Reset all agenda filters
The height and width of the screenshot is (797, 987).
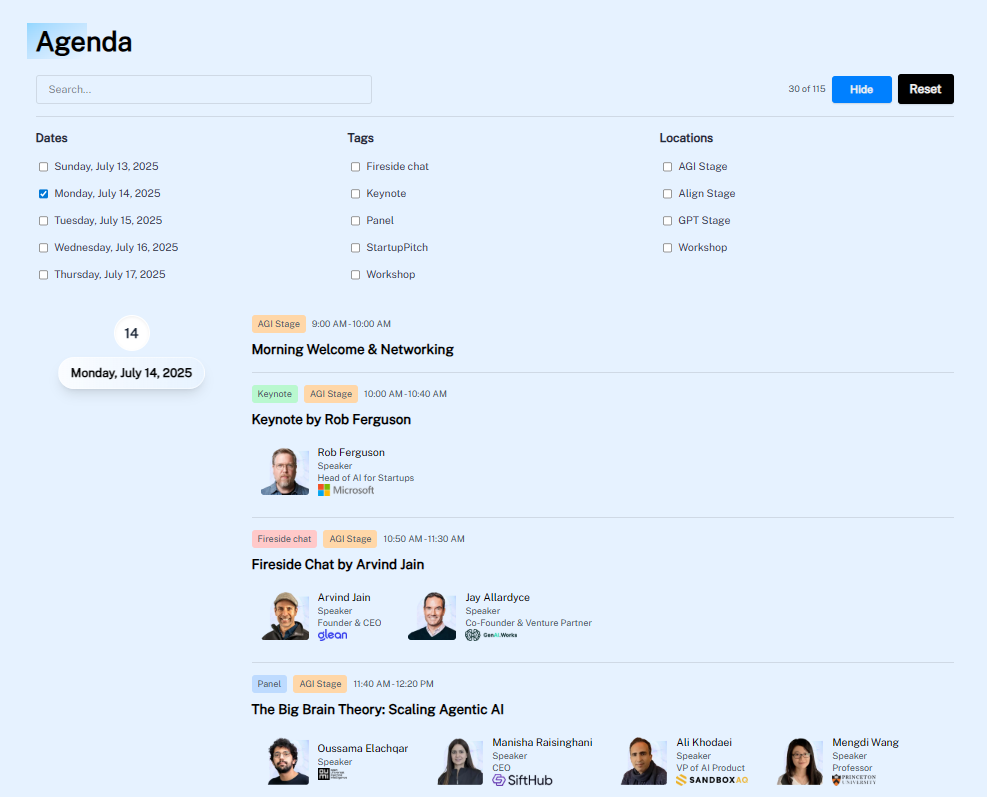click(x=925, y=89)
